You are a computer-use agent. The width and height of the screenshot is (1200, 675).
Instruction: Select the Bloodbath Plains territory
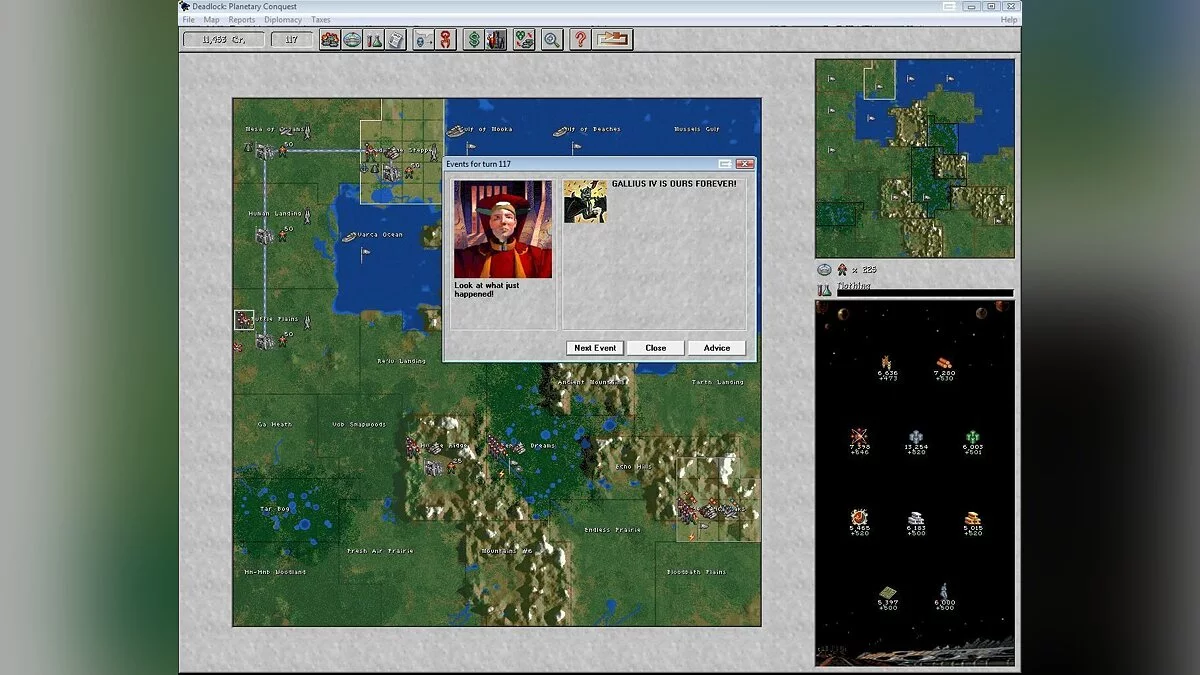(697, 572)
